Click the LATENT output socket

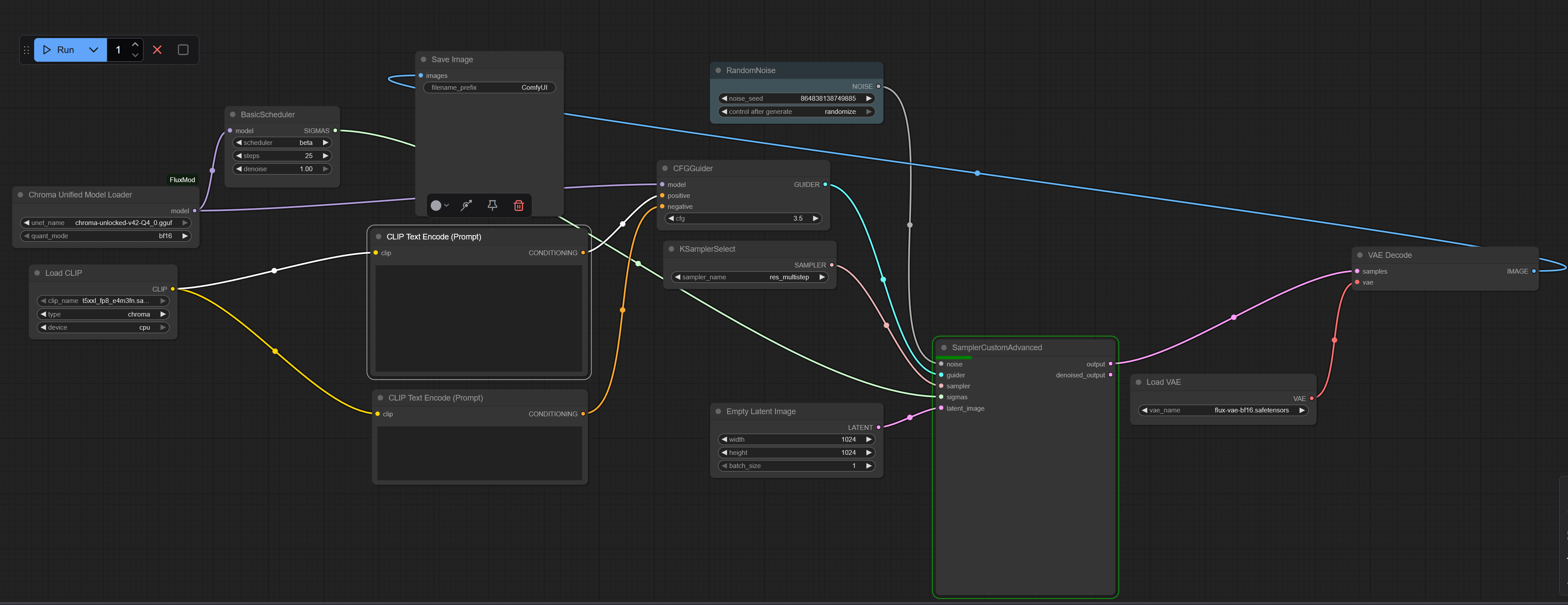tap(879, 427)
